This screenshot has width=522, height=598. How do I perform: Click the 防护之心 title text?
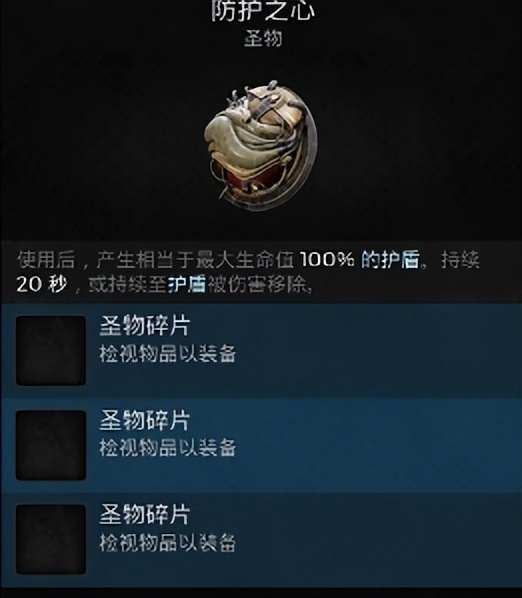click(x=263, y=11)
